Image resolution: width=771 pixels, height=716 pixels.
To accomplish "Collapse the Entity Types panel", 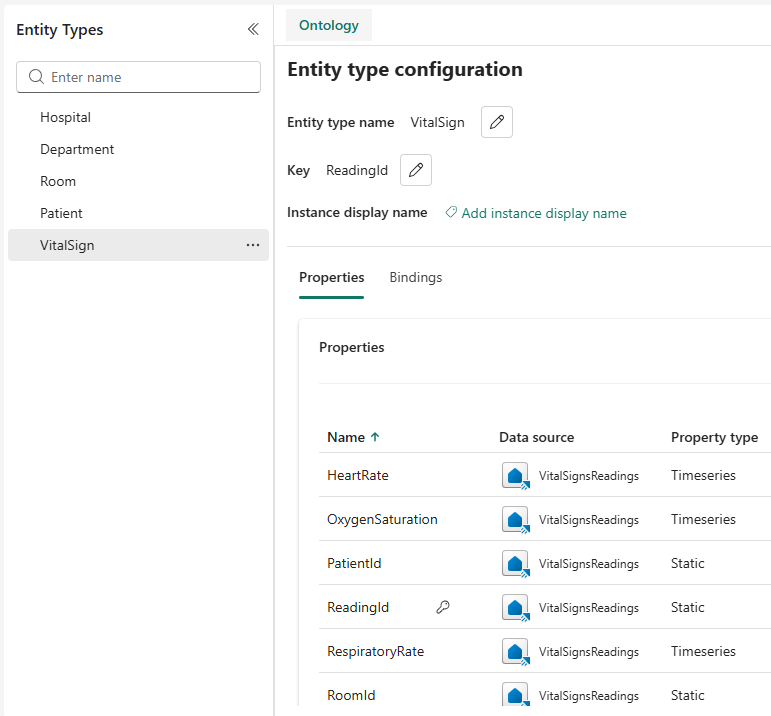I will (253, 30).
